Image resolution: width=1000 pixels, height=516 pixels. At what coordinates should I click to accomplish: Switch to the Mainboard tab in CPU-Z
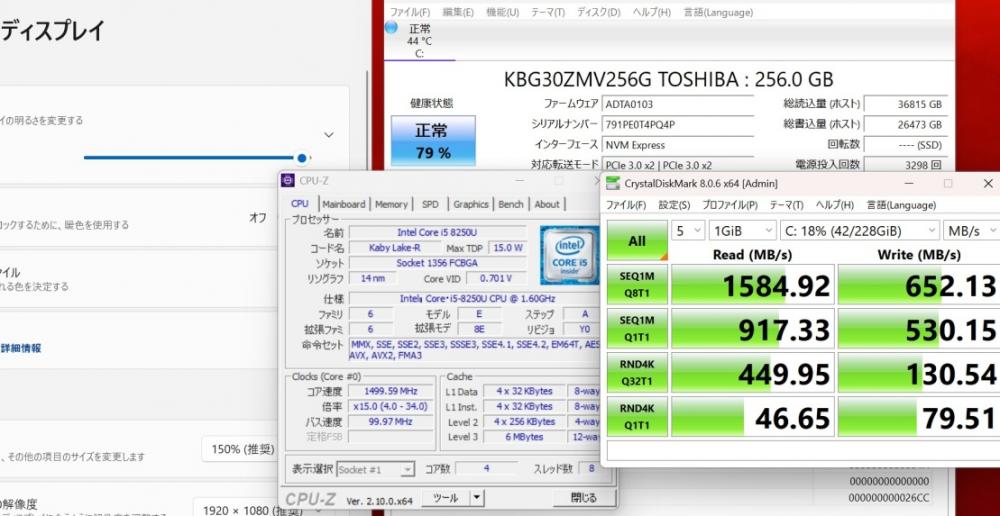click(x=344, y=204)
